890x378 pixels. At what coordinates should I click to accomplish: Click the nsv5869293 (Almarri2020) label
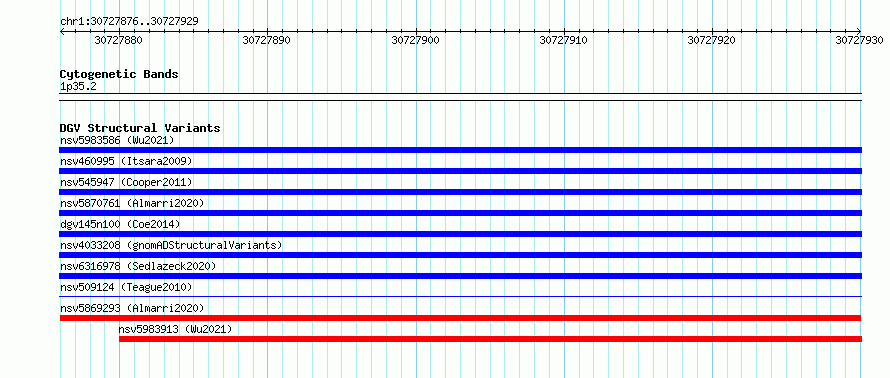click(132, 308)
